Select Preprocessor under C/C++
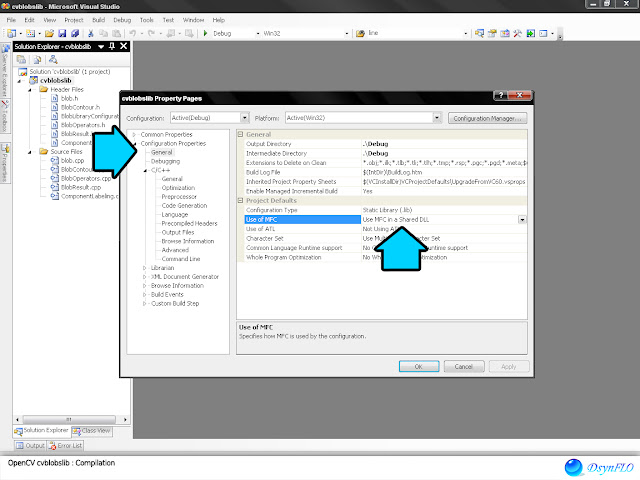 [x=179, y=197]
